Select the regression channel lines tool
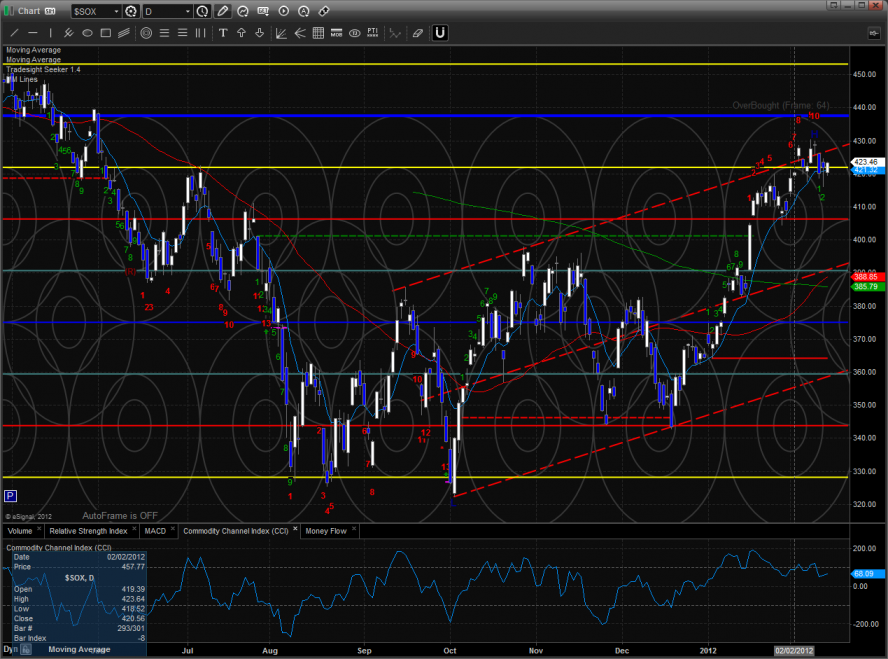The height and width of the screenshot is (659, 888). pyautogui.click(x=123, y=33)
